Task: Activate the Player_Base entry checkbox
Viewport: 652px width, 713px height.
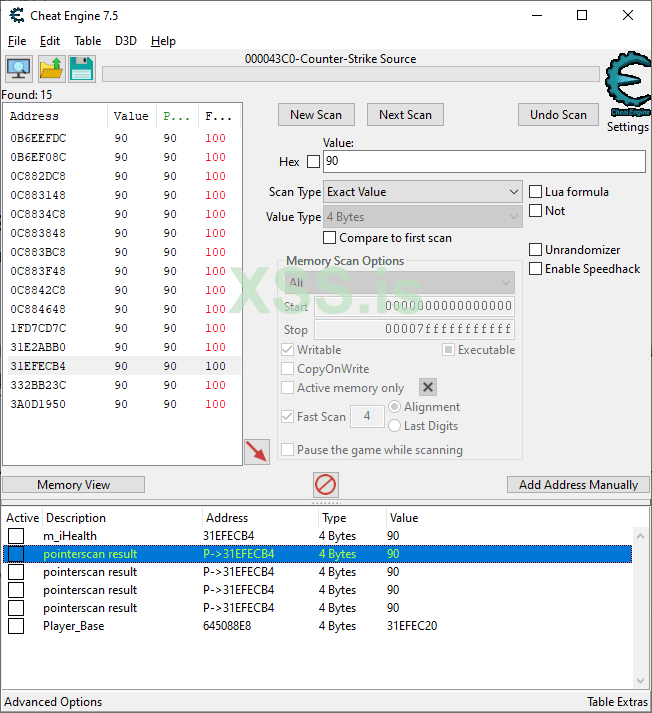Action: [x=16, y=626]
